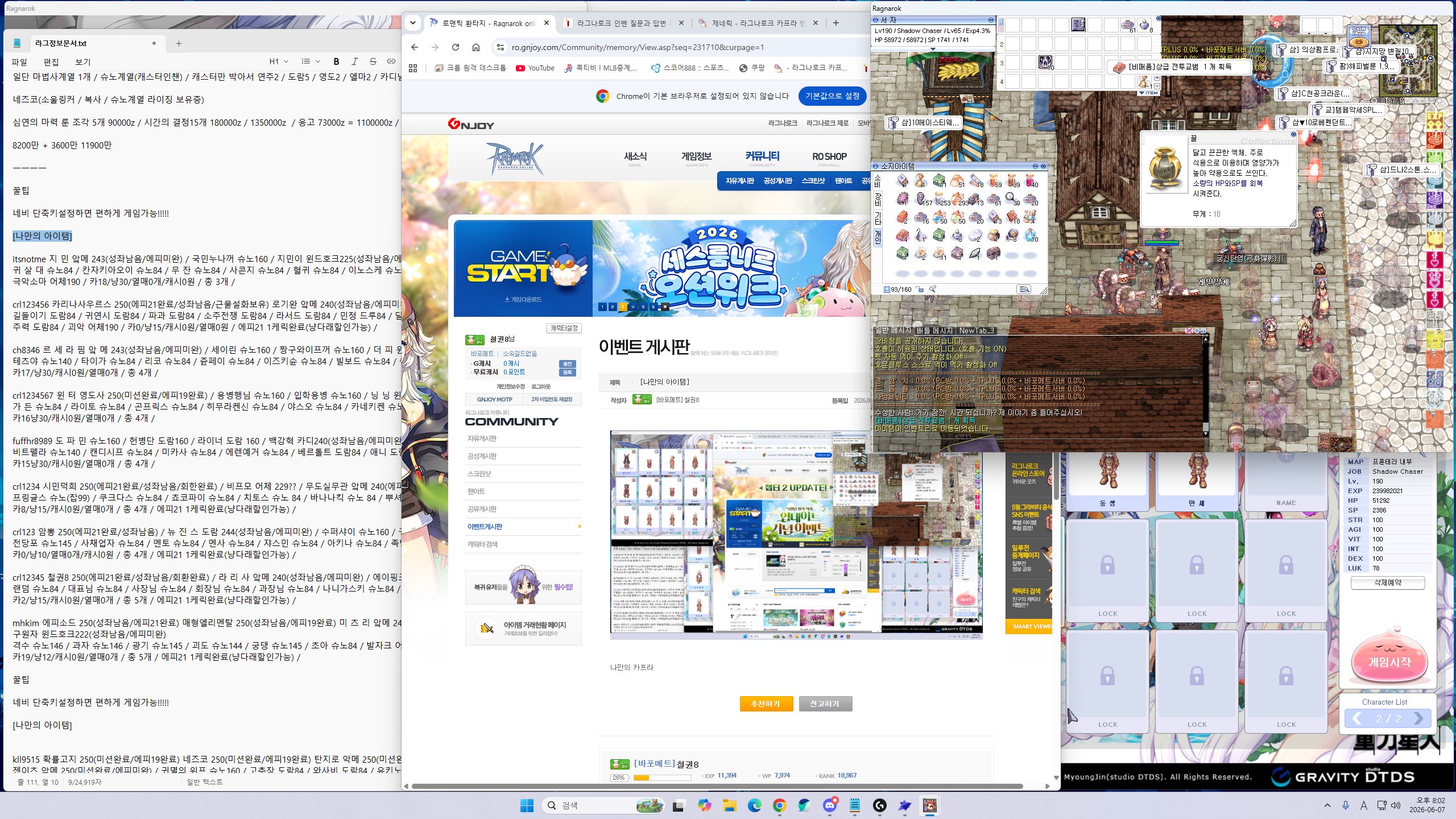Open the Cash Shop icon in Ragnarok
The height and width of the screenshot is (819, 1456).
click(x=1359, y=38)
